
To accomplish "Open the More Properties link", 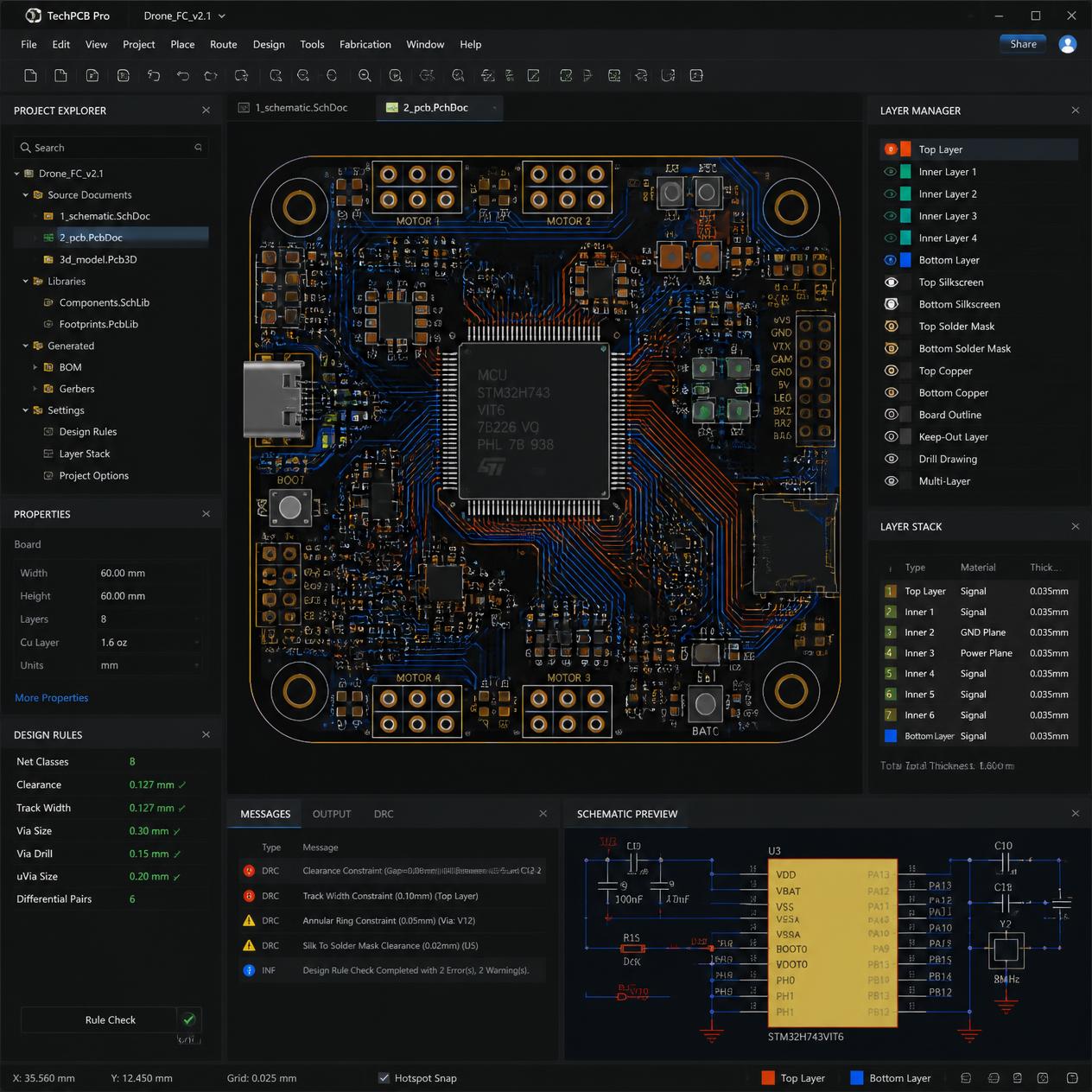I will 52,698.
